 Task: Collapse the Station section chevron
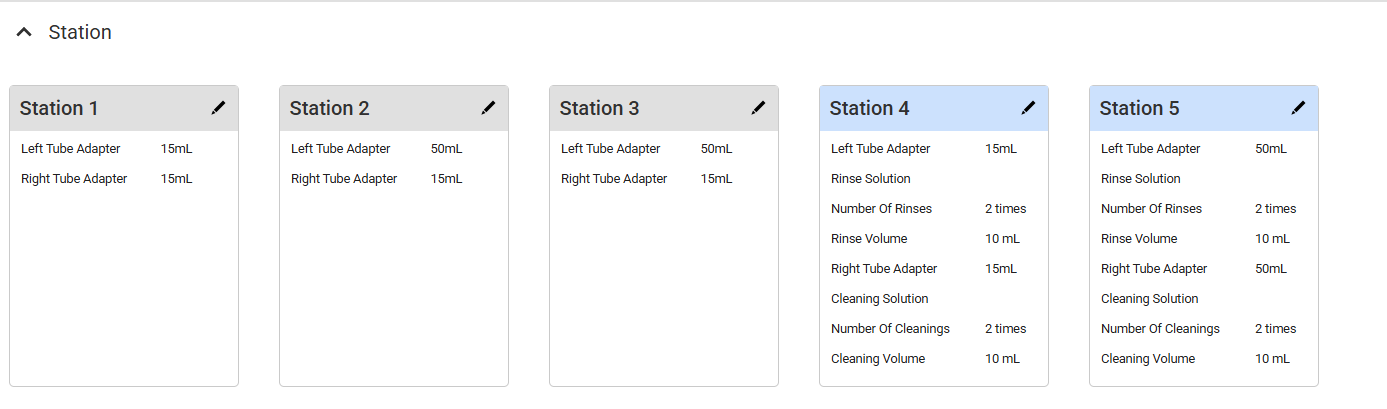tap(25, 33)
